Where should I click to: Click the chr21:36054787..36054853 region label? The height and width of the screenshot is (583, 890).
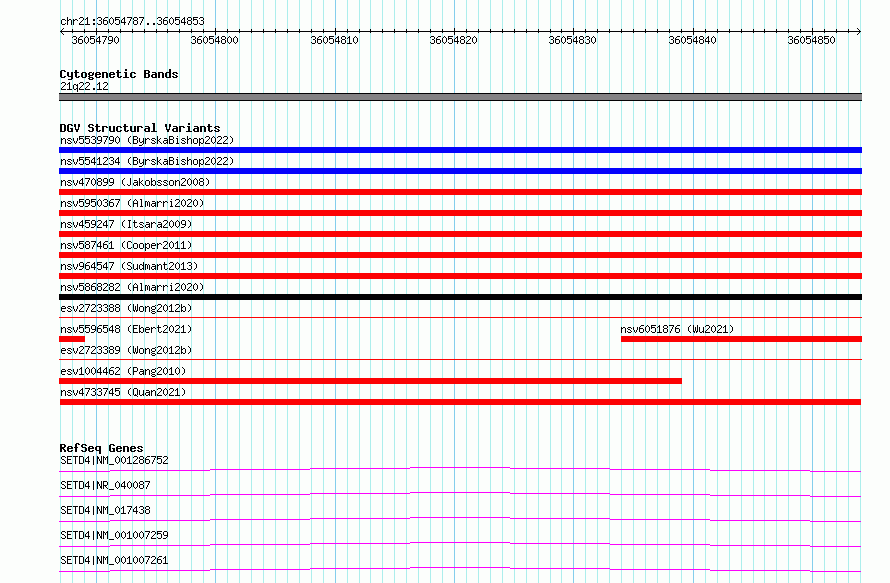(x=132, y=22)
